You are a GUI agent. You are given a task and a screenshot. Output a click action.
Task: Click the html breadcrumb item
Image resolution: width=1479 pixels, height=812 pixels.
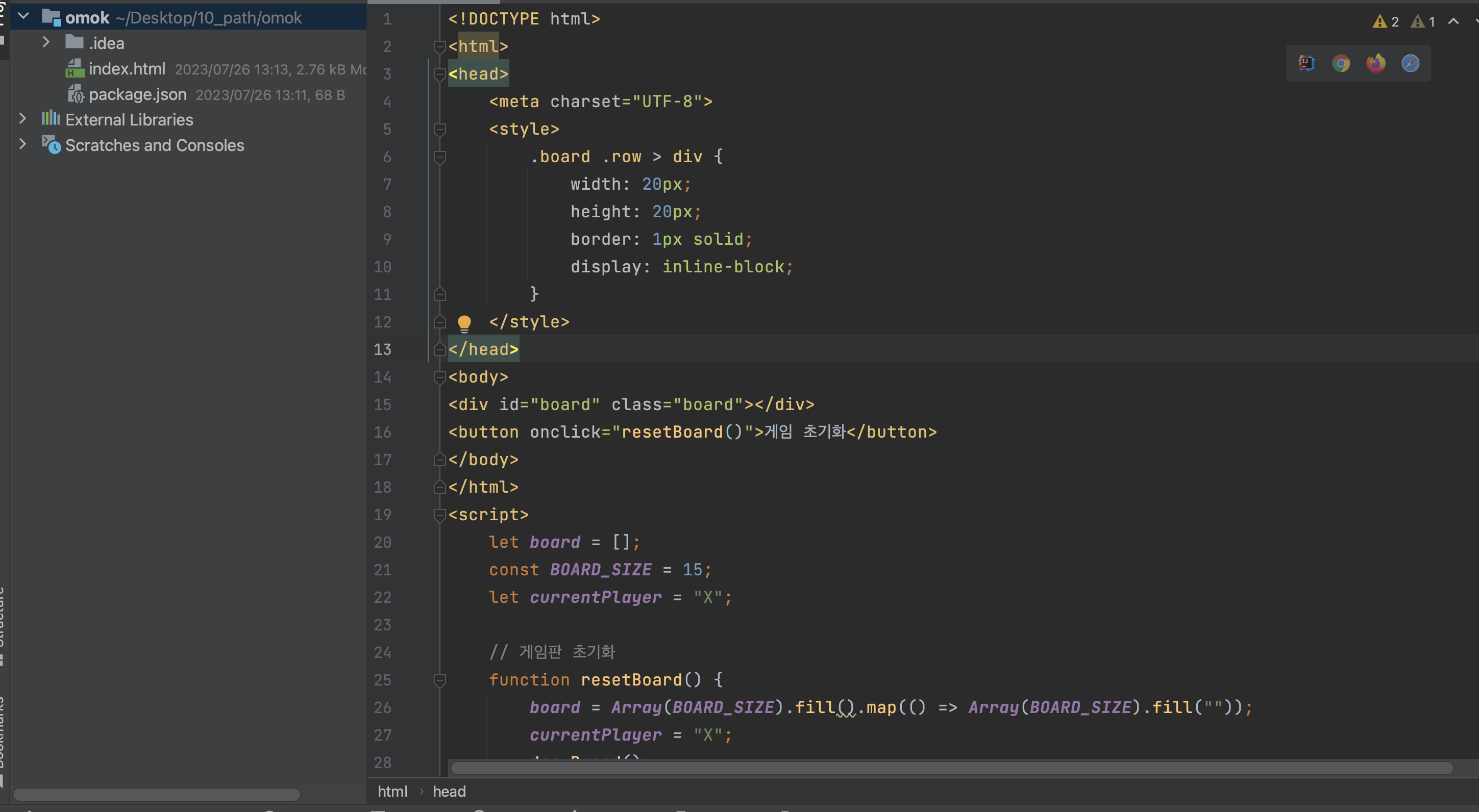pos(392,791)
